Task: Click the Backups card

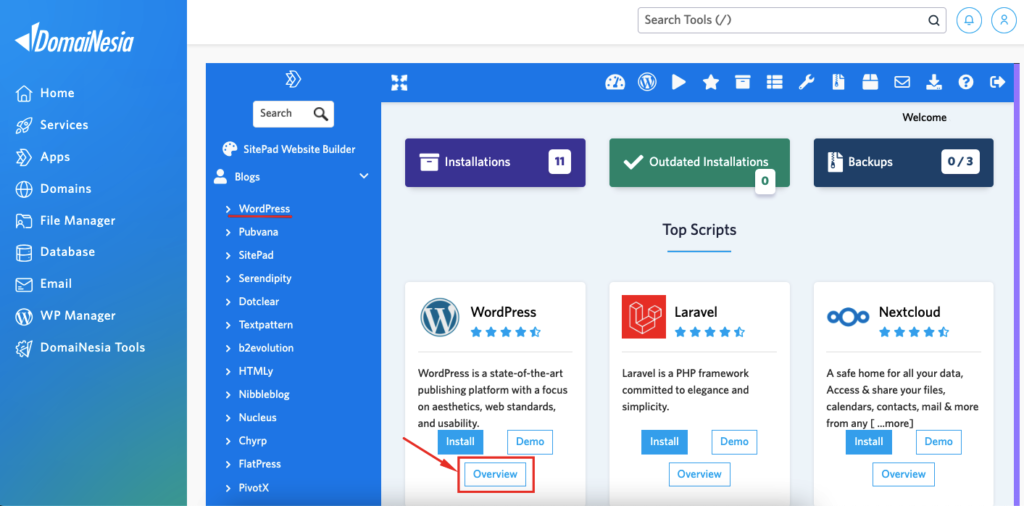Action: [x=904, y=163]
